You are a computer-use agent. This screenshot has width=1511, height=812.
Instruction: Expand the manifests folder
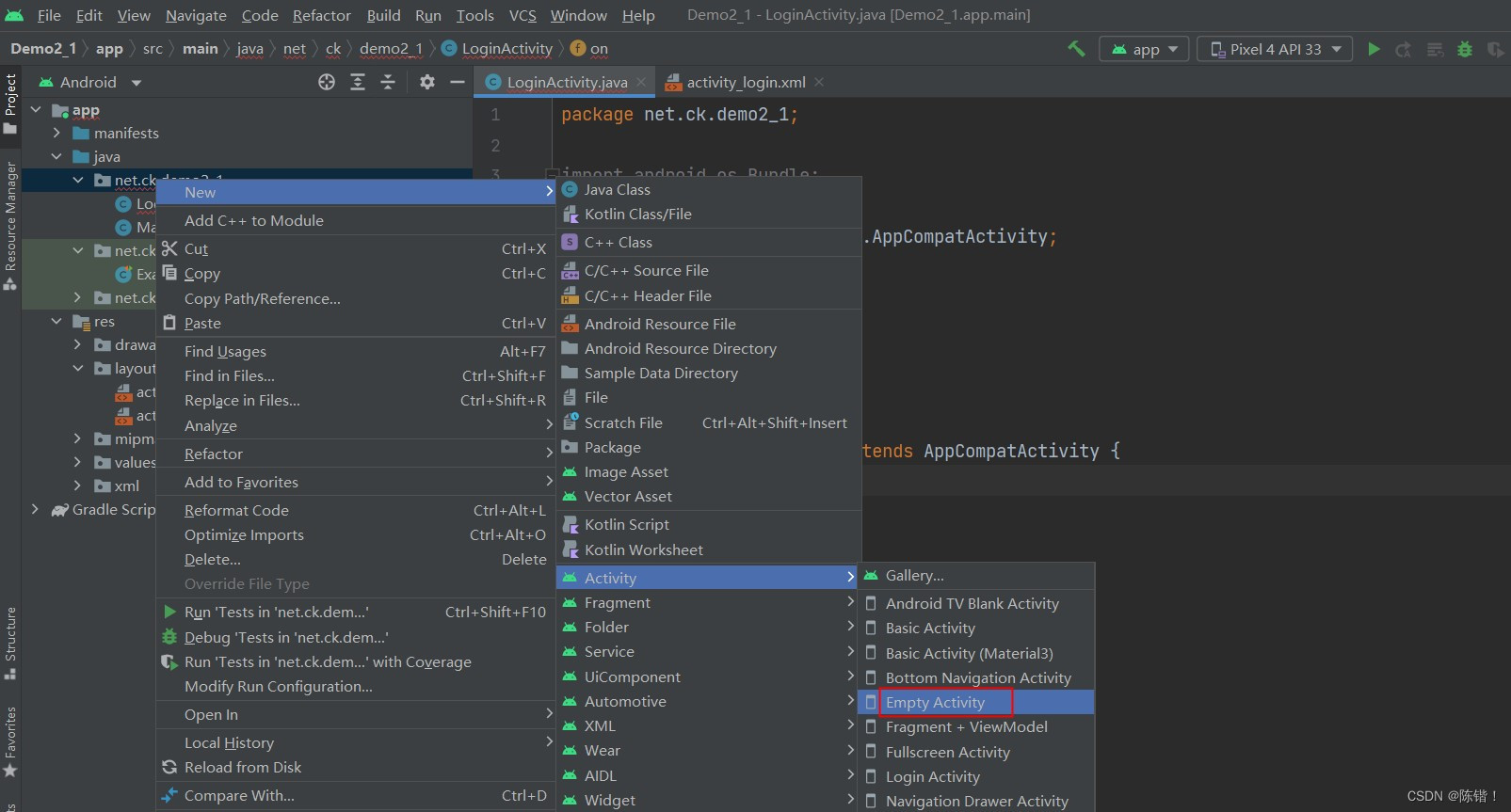point(56,133)
